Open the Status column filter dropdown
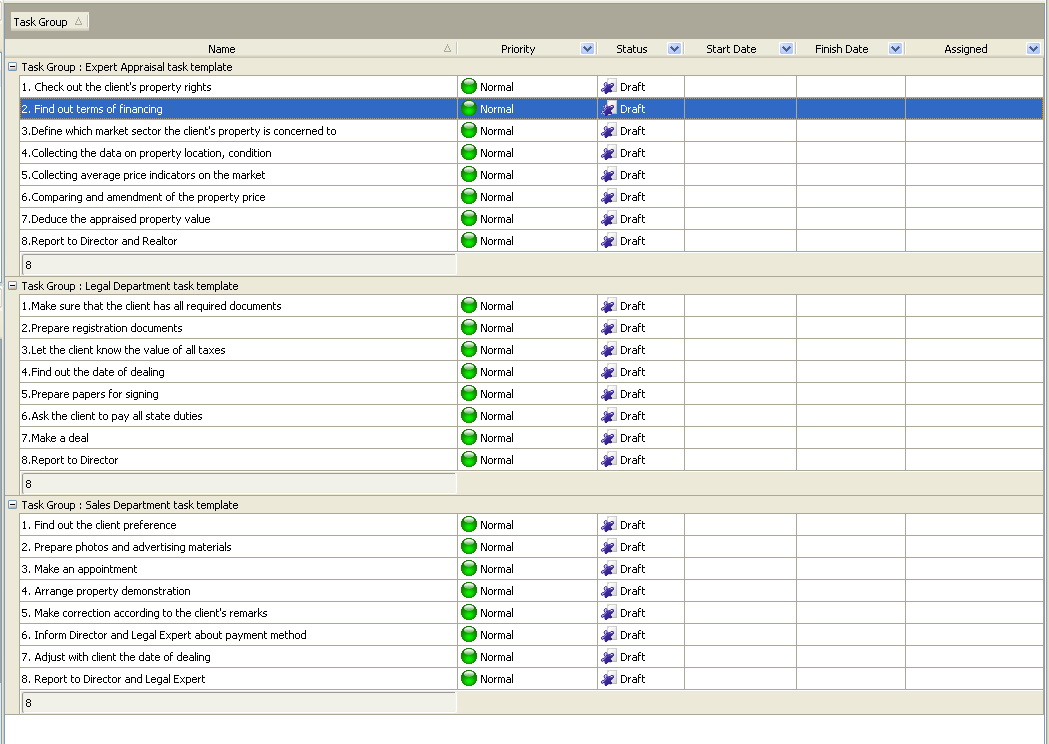The width and height of the screenshot is (1049, 744). [674, 49]
